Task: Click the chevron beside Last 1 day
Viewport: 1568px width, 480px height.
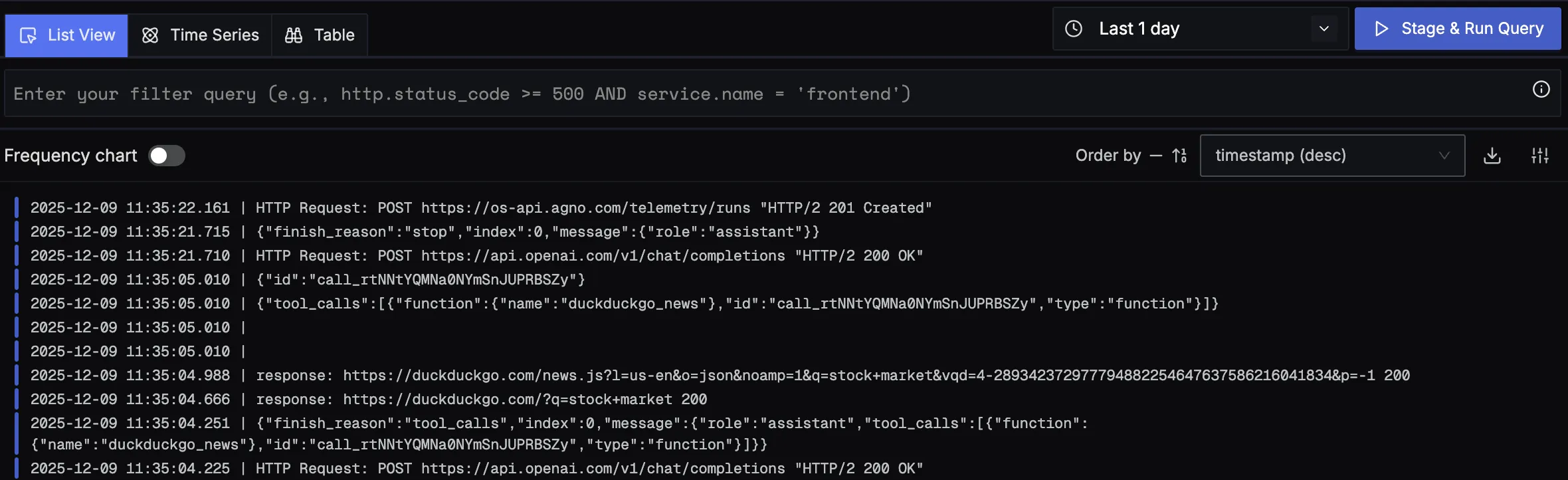Action: 1324,29
